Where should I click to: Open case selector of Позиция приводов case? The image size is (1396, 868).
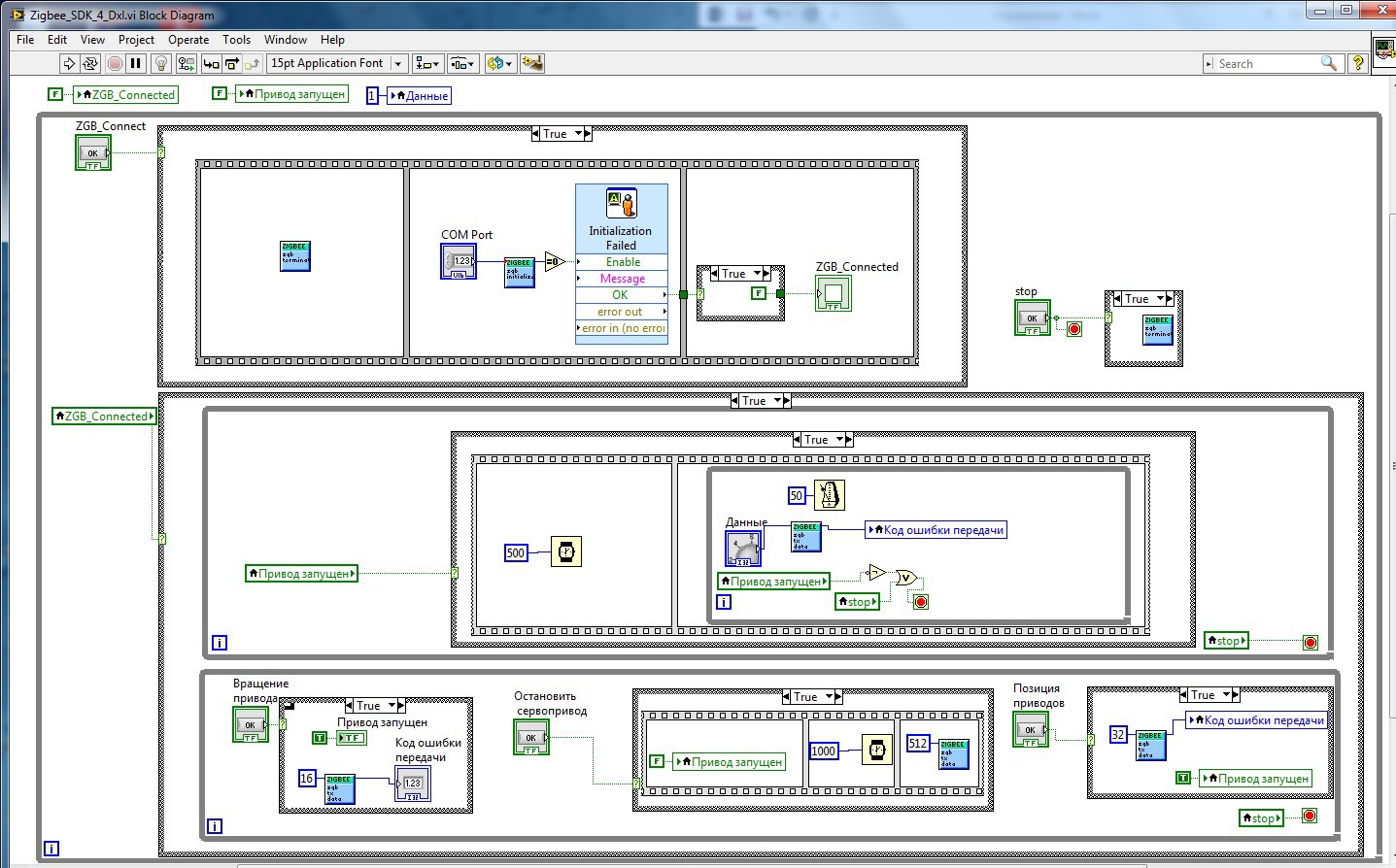click(x=1209, y=695)
